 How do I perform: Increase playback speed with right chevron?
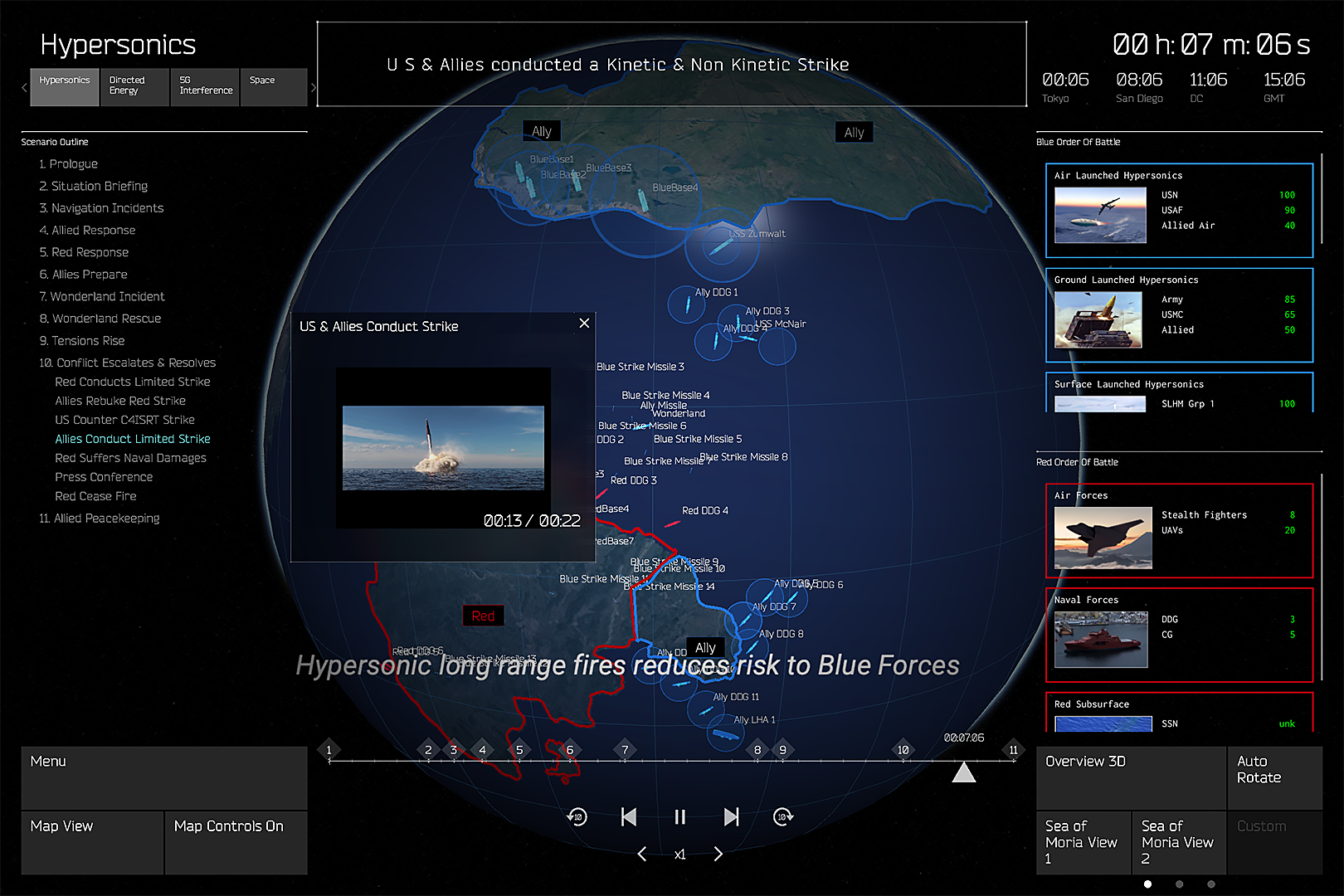coord(718,854)
